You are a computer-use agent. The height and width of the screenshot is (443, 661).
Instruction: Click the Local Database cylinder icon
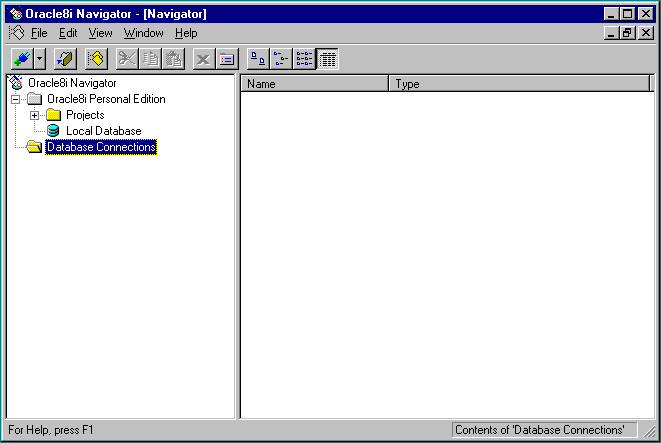coord(53,131)
